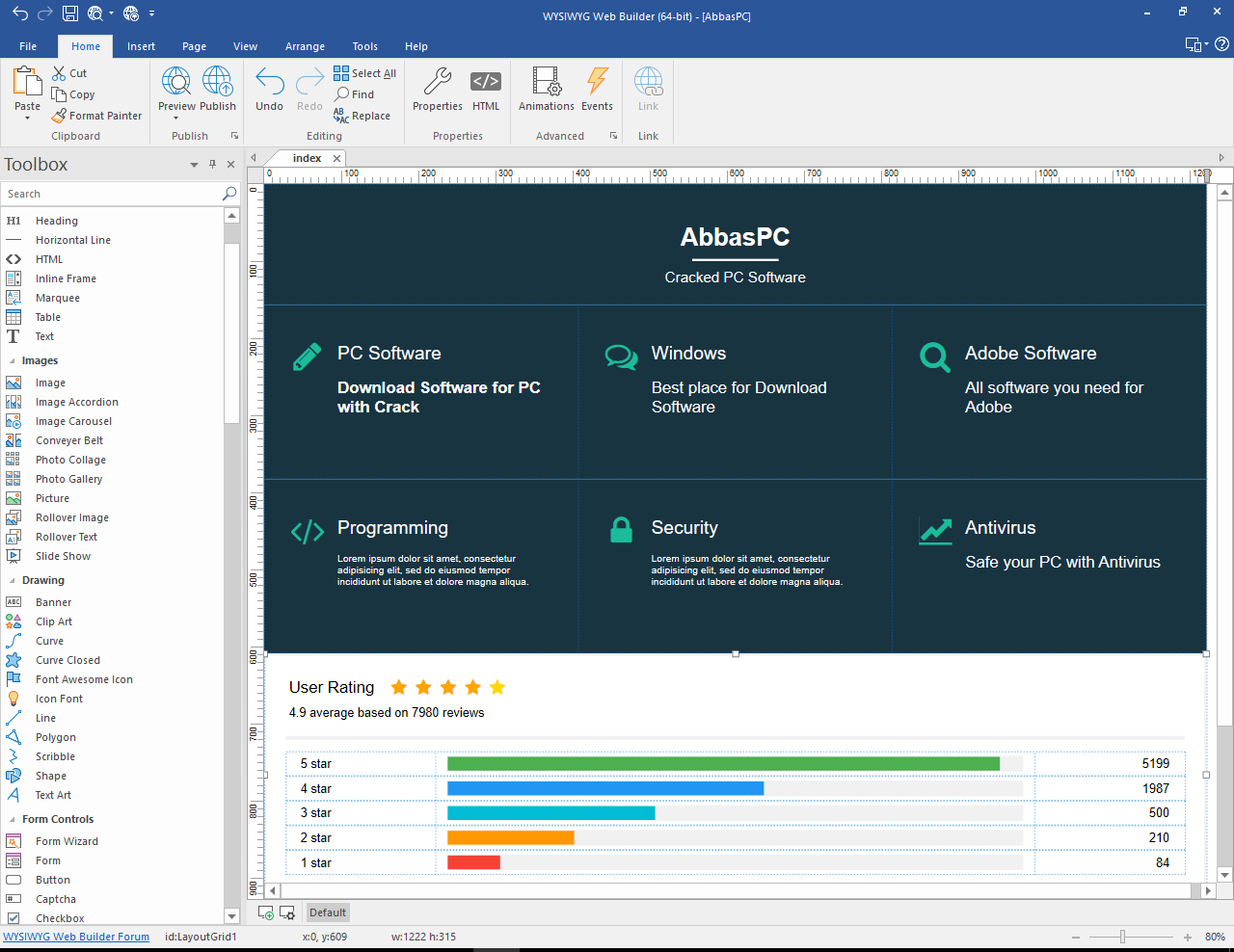Open the Help ribbon tab

[x=416, y=46]
